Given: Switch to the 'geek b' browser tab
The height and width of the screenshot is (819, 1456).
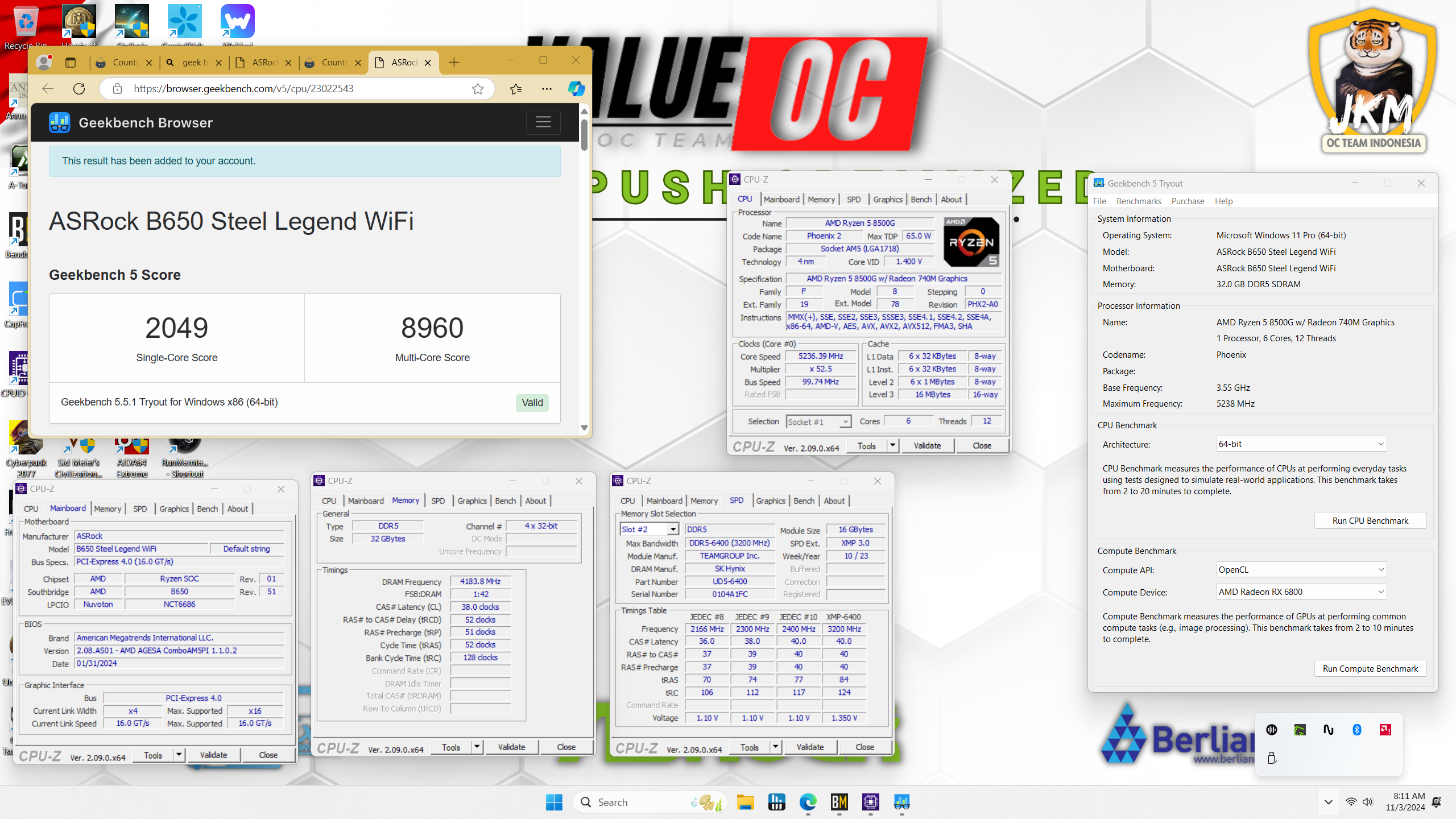Looking at the screenshot, I should [x=194, y=63].
